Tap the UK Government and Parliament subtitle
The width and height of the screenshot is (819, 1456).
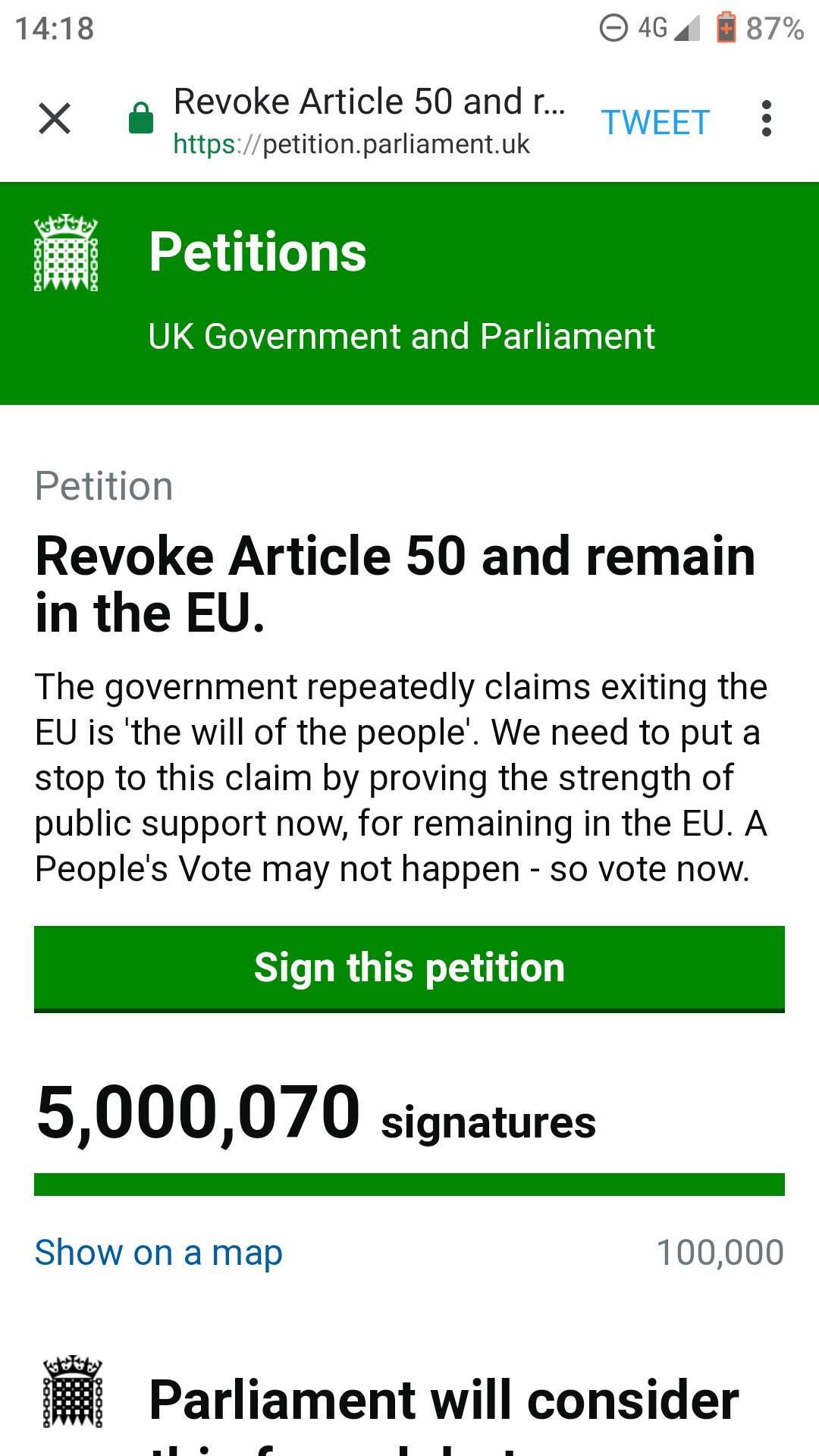coord(401,337)
